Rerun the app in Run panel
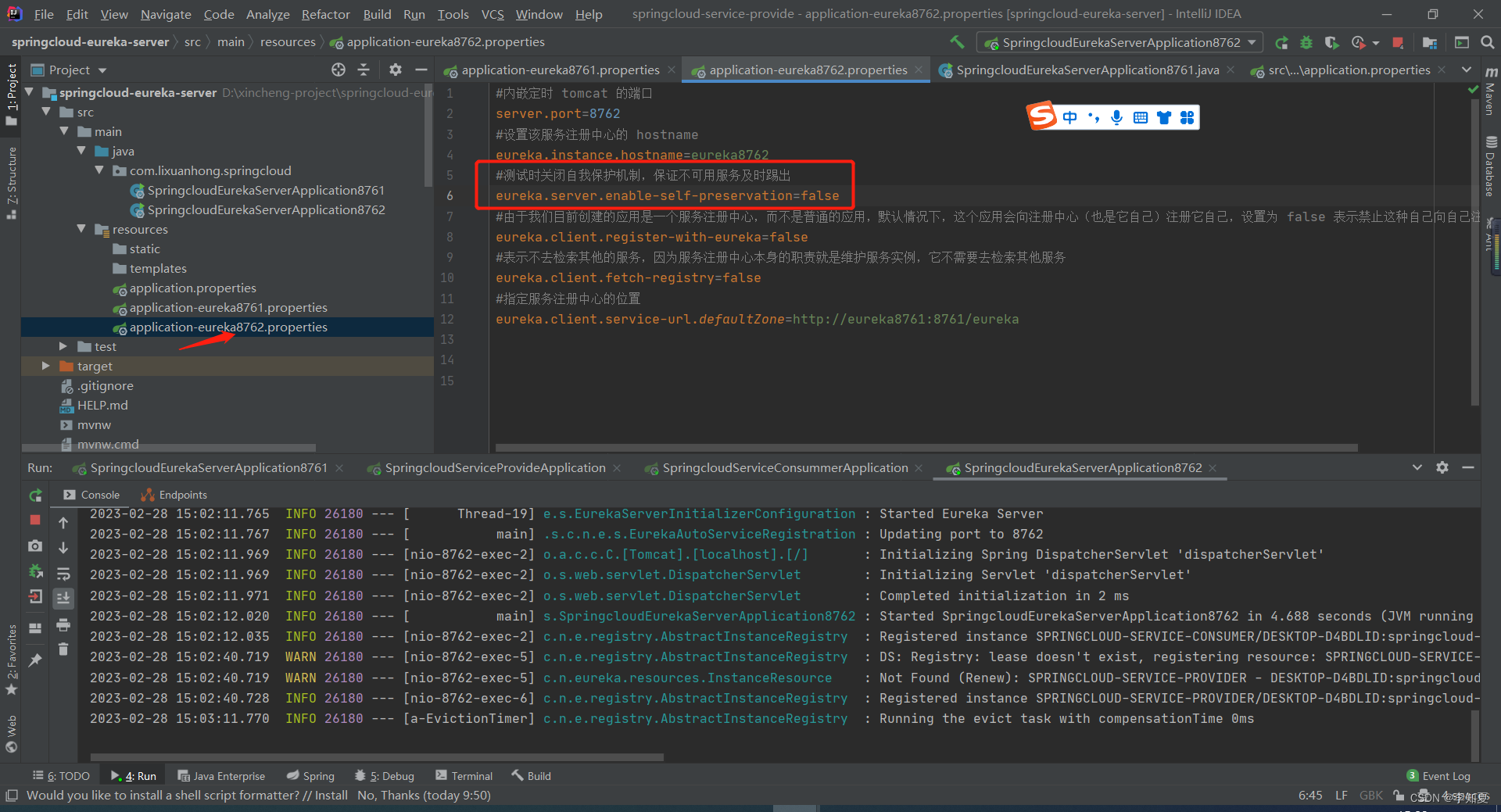 coord(35,495)
